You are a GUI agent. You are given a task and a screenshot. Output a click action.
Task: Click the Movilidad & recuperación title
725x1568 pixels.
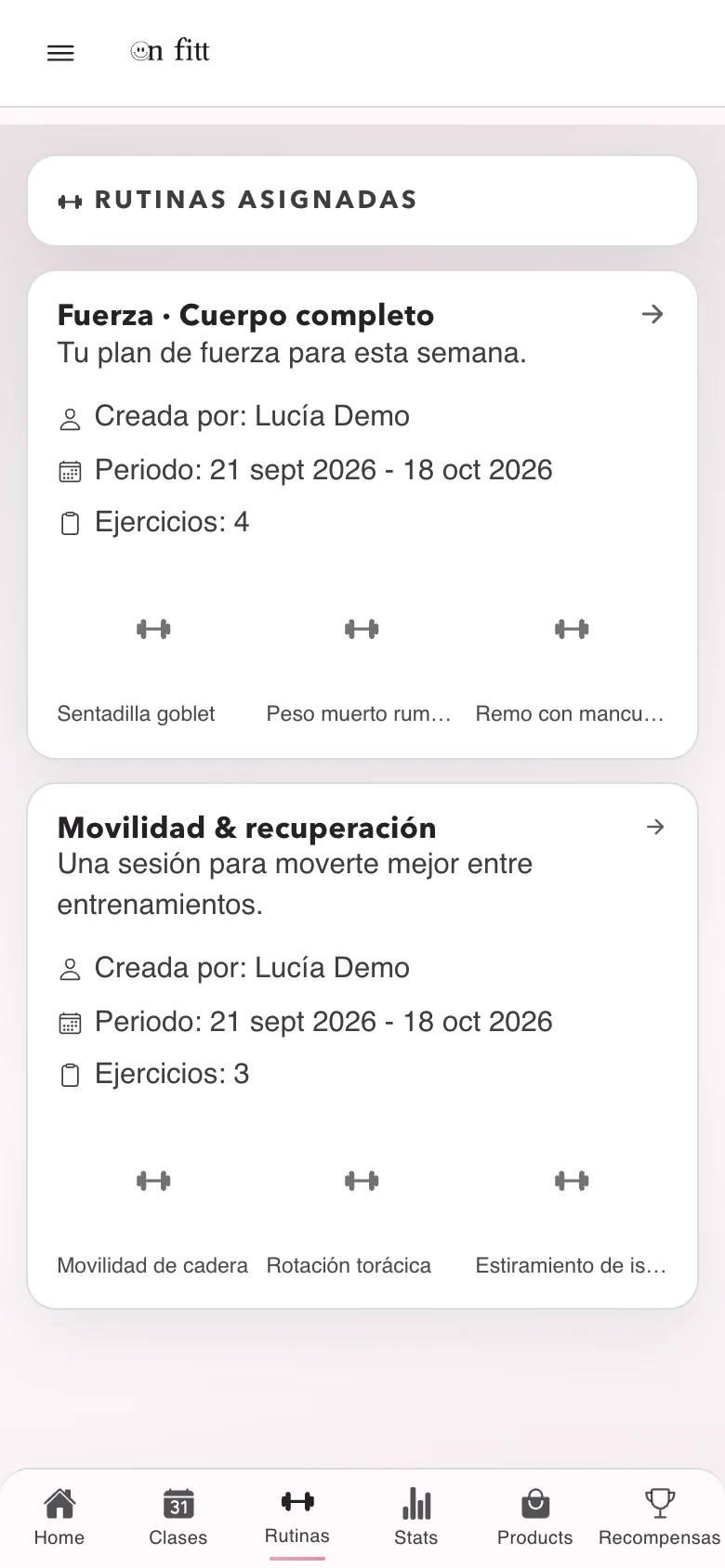click(246, 828)
